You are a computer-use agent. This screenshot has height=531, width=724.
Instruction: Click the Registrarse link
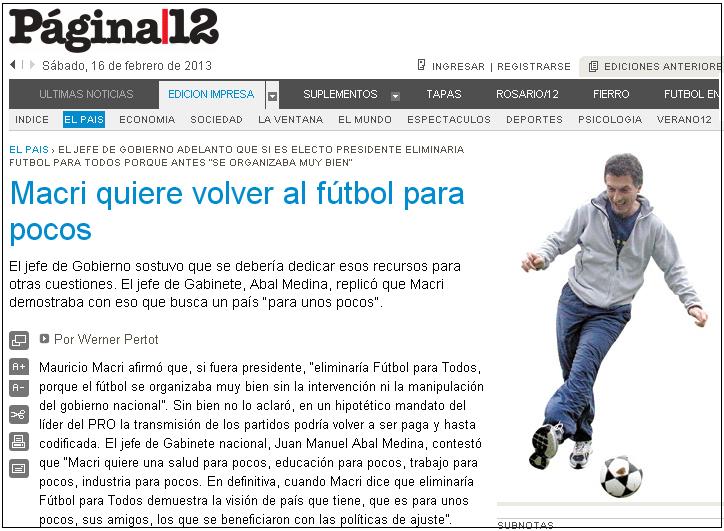tap(534, 66)
